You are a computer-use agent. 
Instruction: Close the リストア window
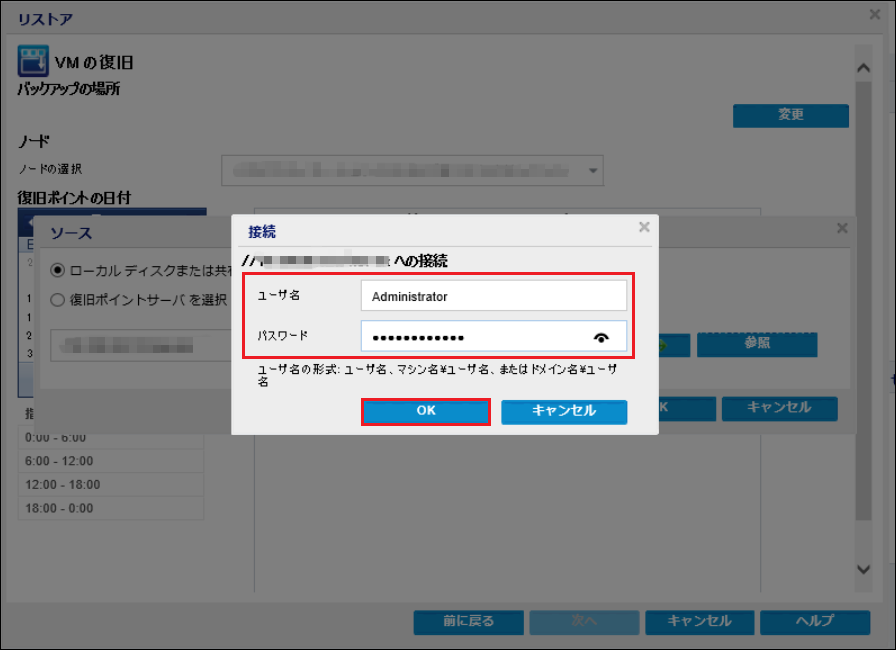pyautogui.click(x=875, y=15)
